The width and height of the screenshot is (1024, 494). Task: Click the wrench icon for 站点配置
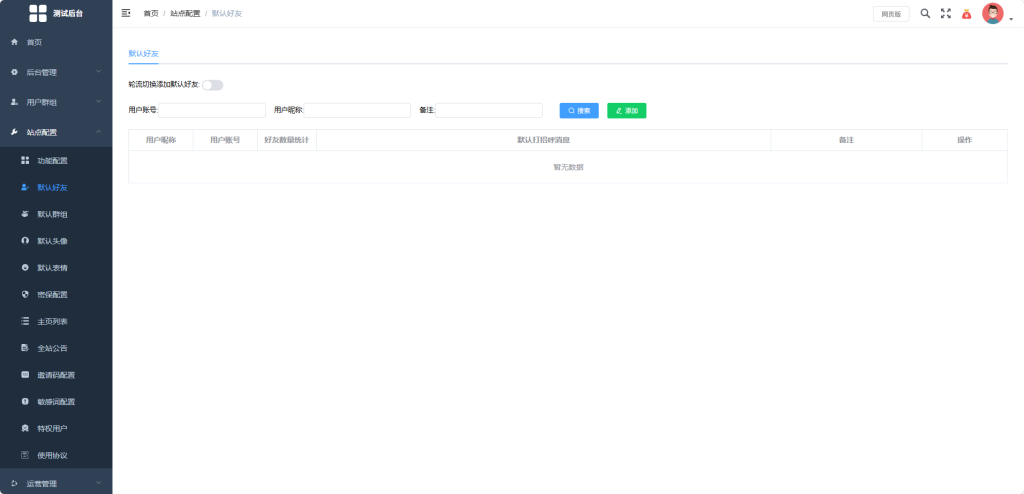coord(14,132)
